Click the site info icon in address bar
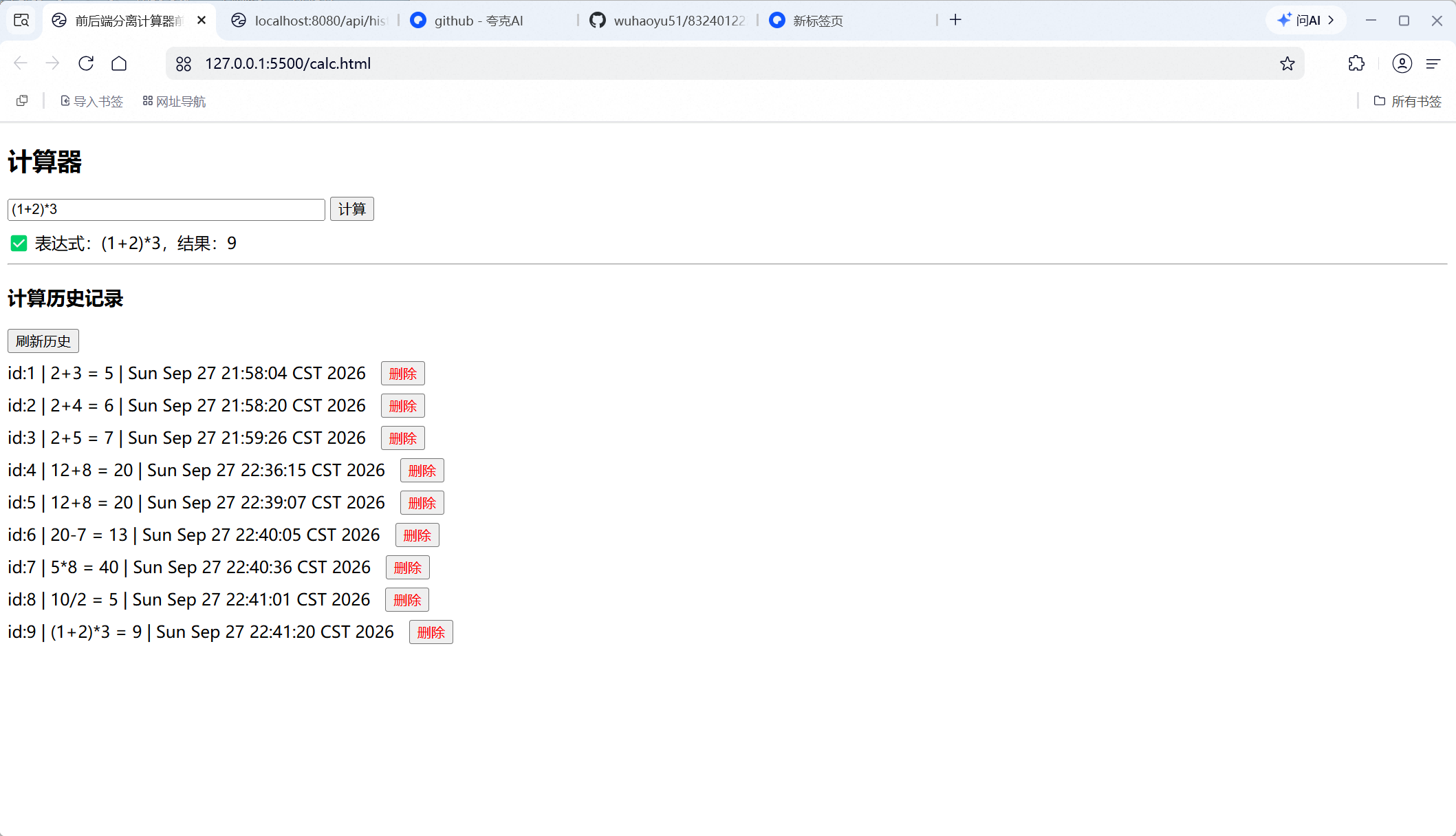1456x836 pixels. tap(184, 63)
